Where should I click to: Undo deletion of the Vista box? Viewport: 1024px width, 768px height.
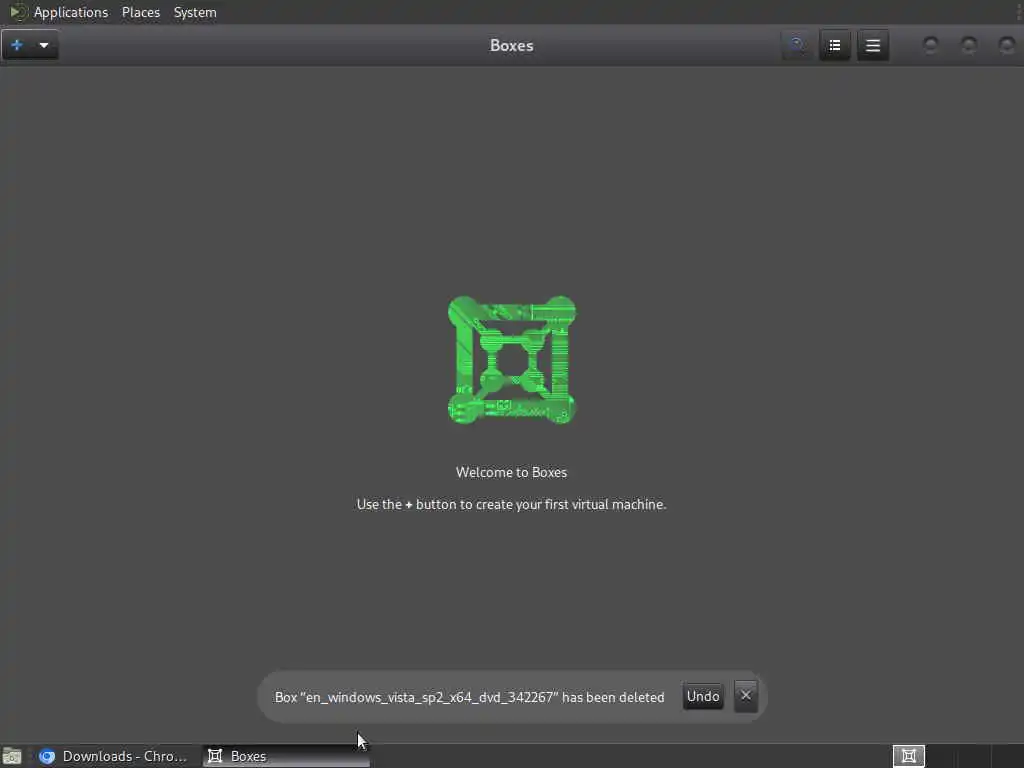click(703, 696)
